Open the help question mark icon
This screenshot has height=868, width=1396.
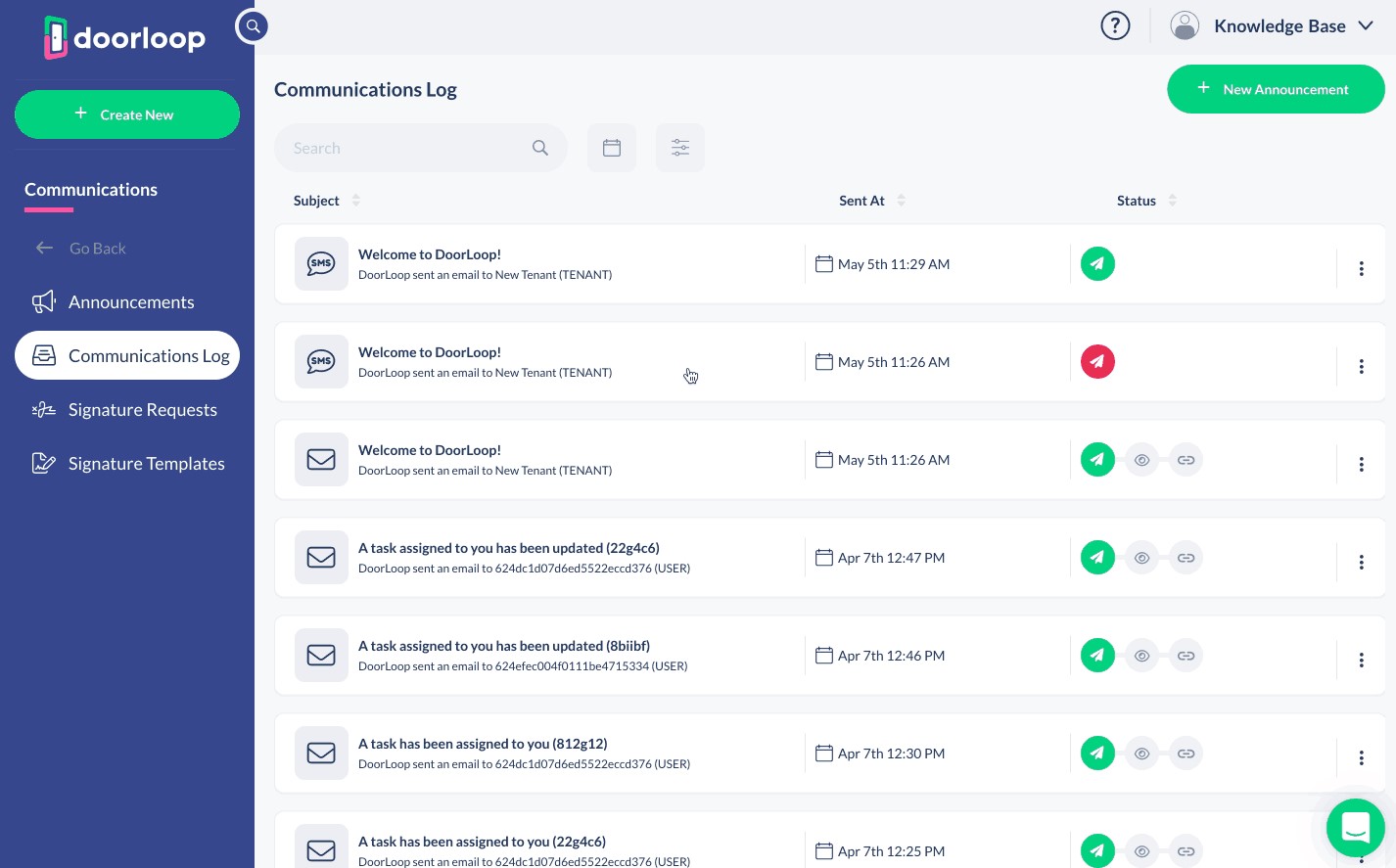1115,25
